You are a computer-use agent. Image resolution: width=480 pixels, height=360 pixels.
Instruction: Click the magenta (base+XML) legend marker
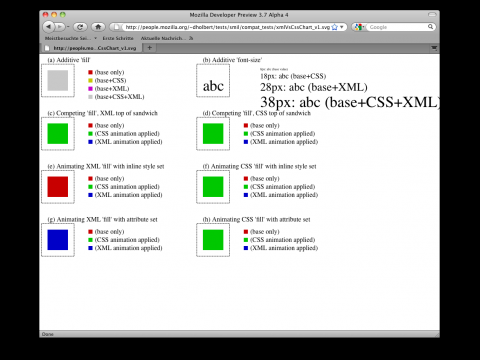(90, 89)
